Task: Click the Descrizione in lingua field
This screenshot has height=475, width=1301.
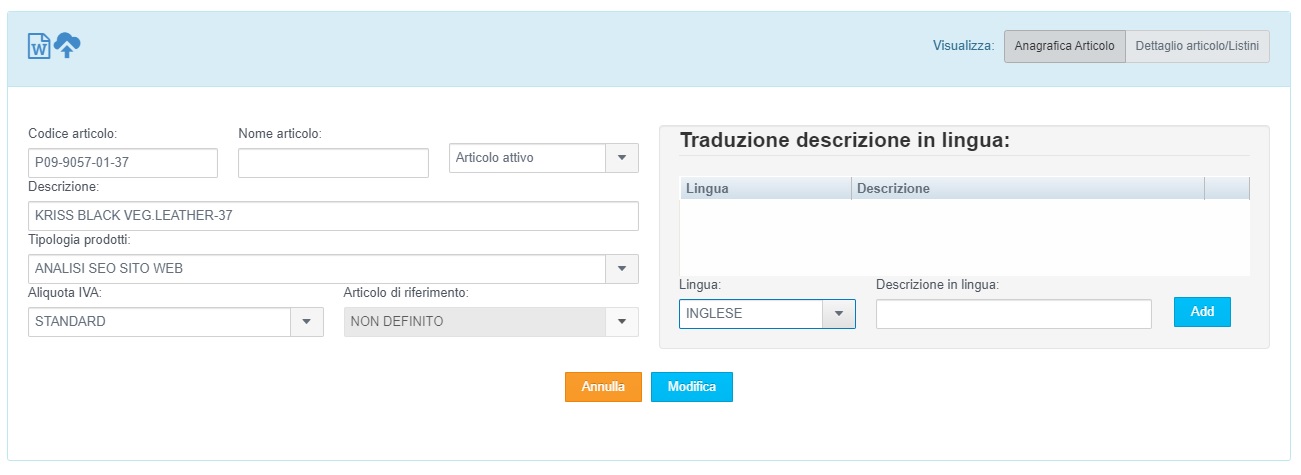Action: coord(1013,314)
